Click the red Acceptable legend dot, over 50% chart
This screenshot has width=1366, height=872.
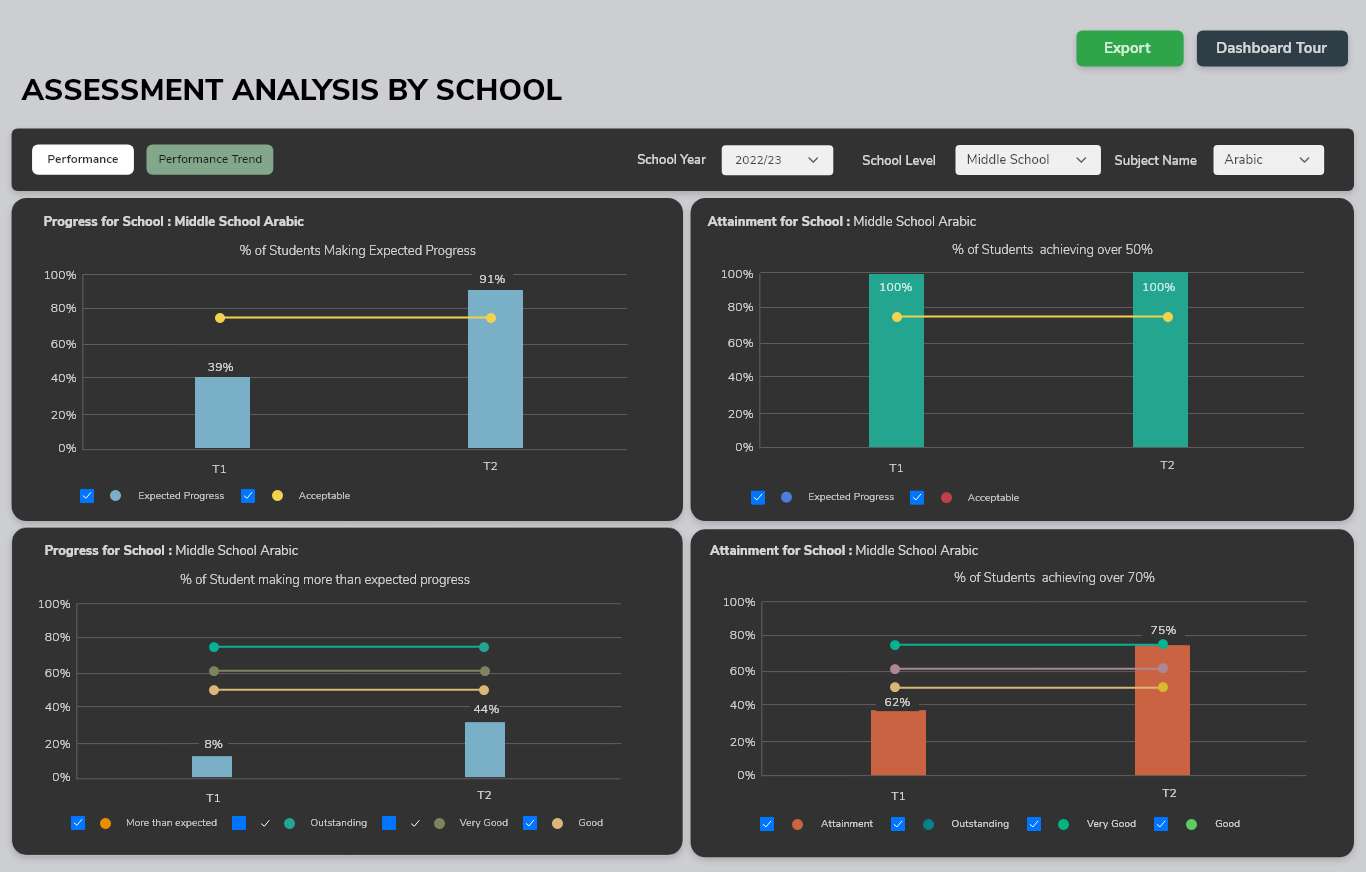(946, 497)
